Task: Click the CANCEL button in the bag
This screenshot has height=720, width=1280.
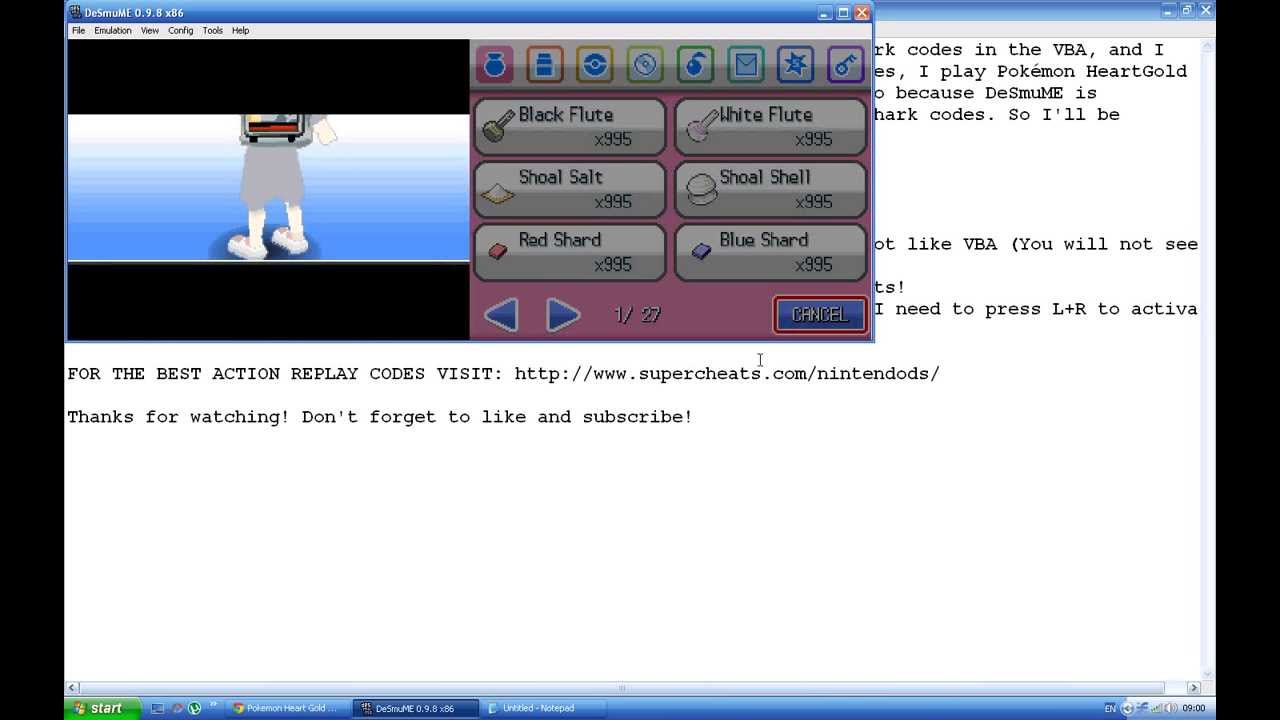Action: click(x=819, y=314)
